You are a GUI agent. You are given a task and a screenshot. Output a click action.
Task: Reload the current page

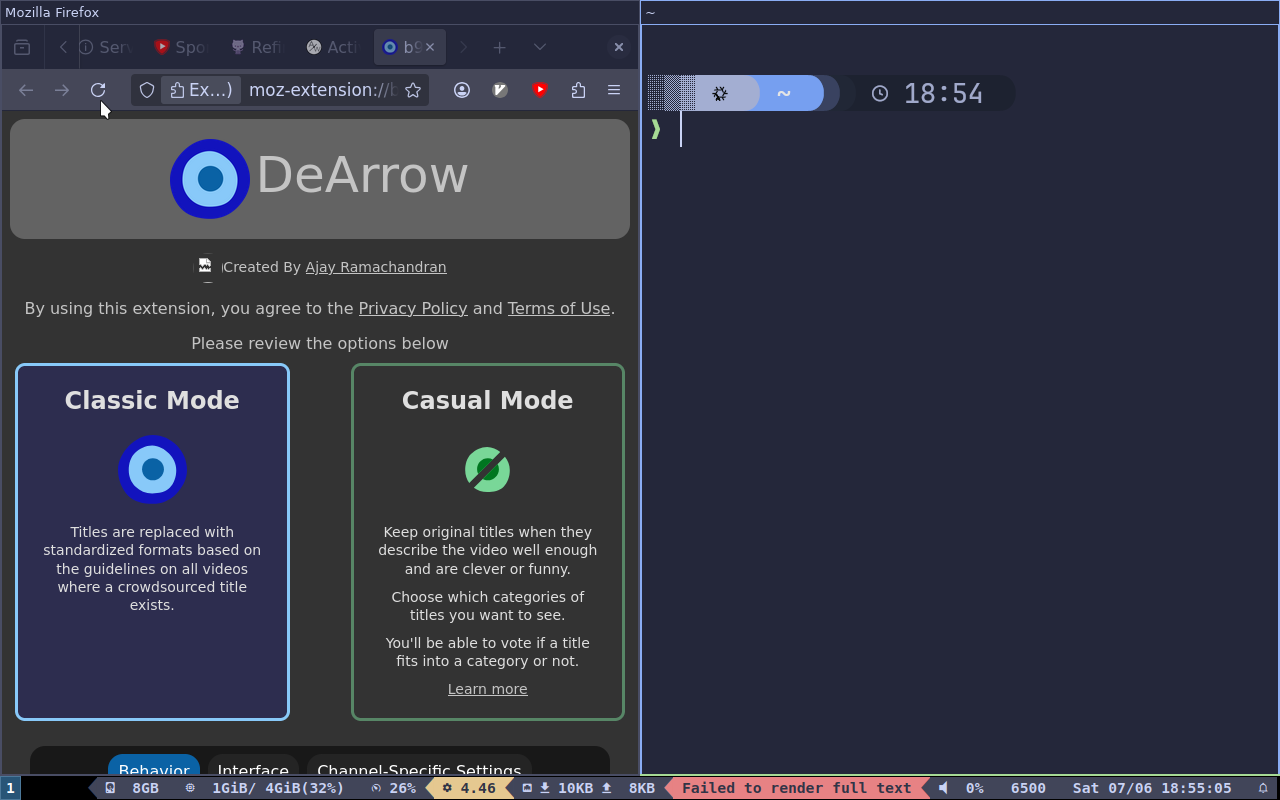pyautogui.click(x=98, y=90)
